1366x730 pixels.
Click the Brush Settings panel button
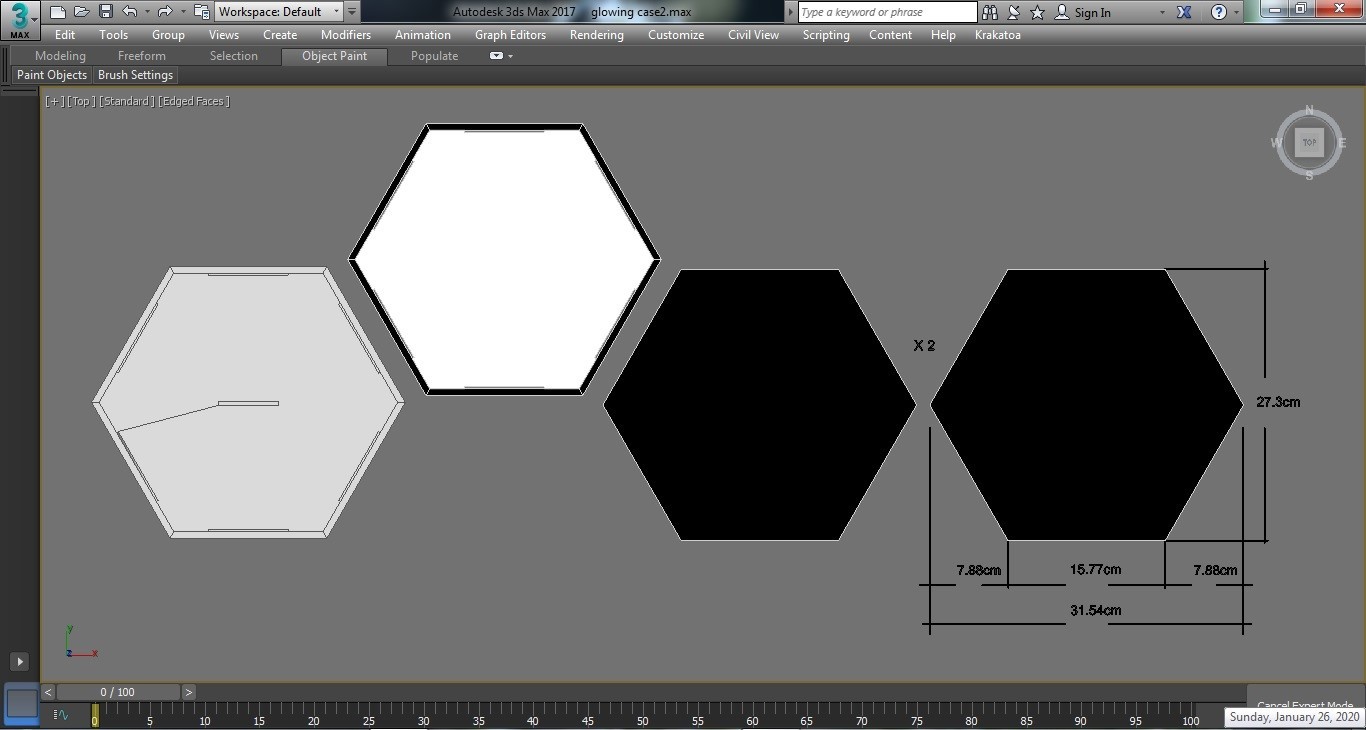click(136, 75)
